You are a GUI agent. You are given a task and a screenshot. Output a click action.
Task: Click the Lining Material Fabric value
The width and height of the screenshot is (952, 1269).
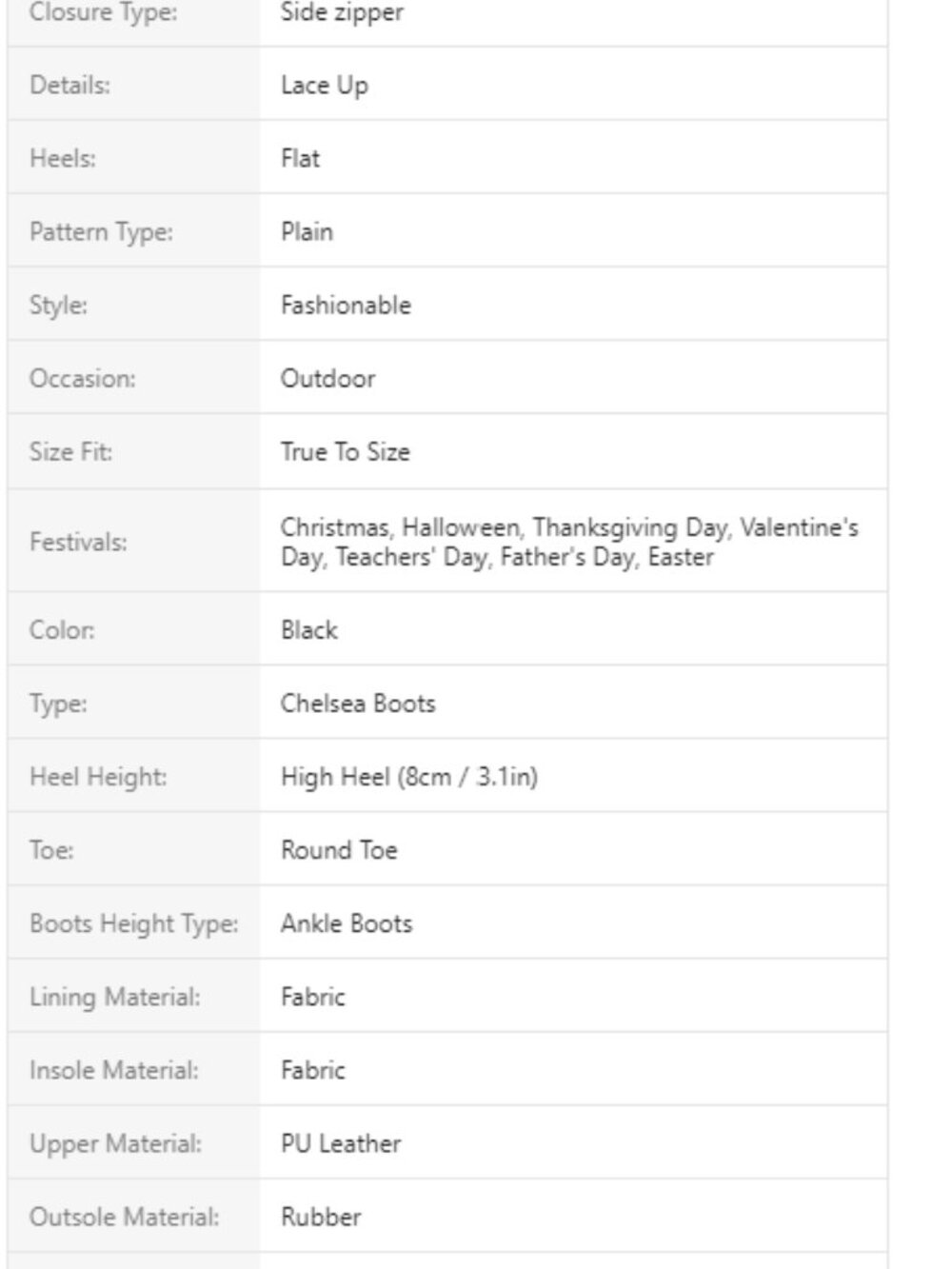click(312, 997)
